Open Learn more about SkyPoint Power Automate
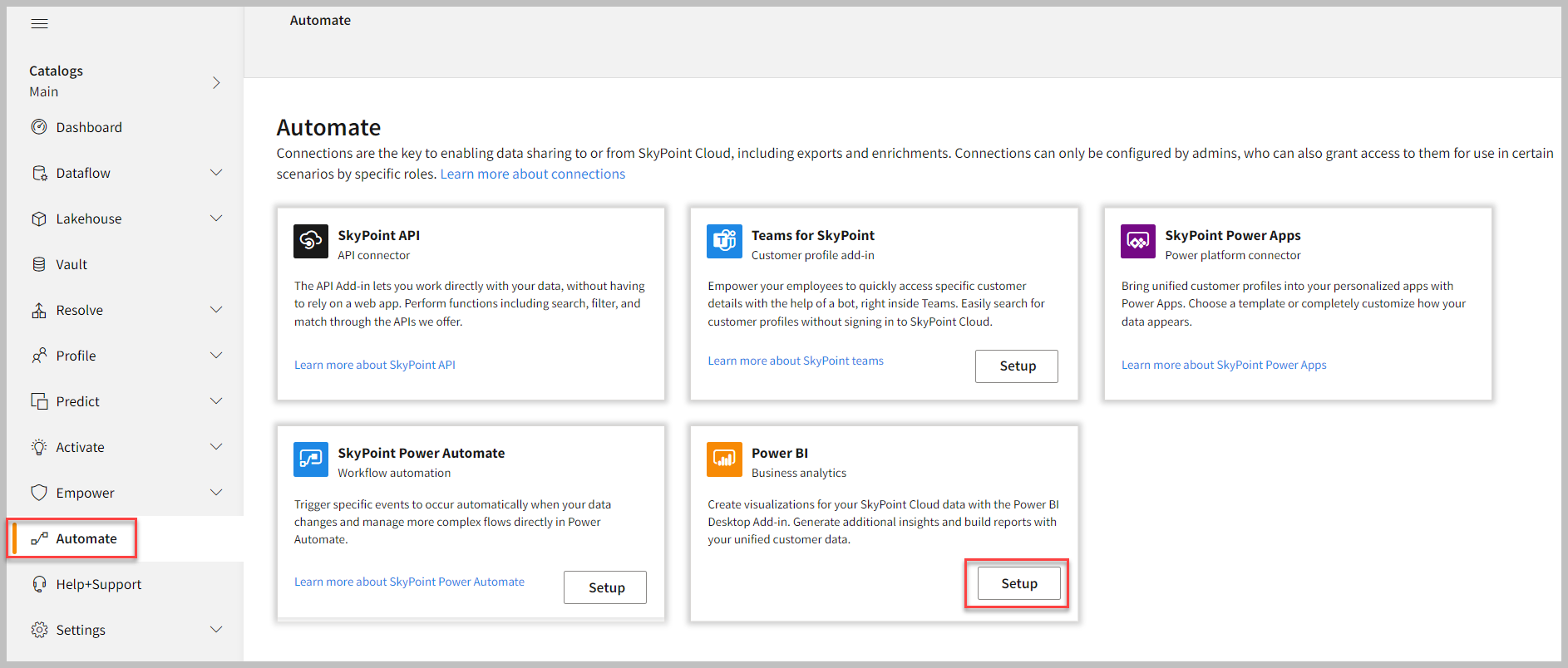Screen dimensions: 1568x668 coord(409,582)
